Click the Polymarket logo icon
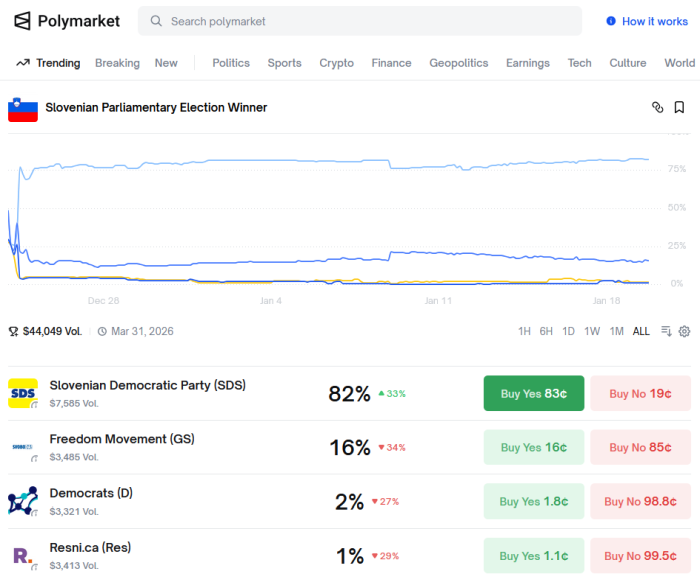Viewport: 700px width, 580px height. pos(22,21)
